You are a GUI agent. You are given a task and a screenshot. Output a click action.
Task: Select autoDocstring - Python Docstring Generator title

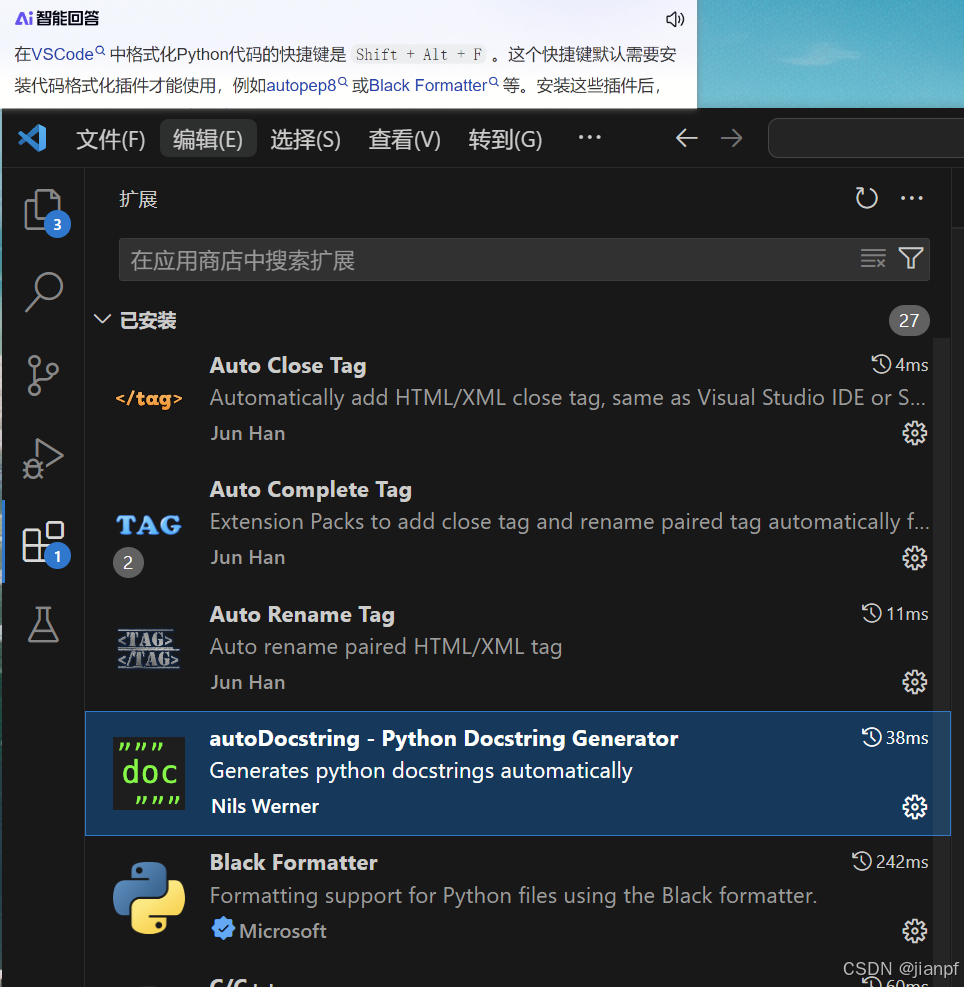coord(444,738)
